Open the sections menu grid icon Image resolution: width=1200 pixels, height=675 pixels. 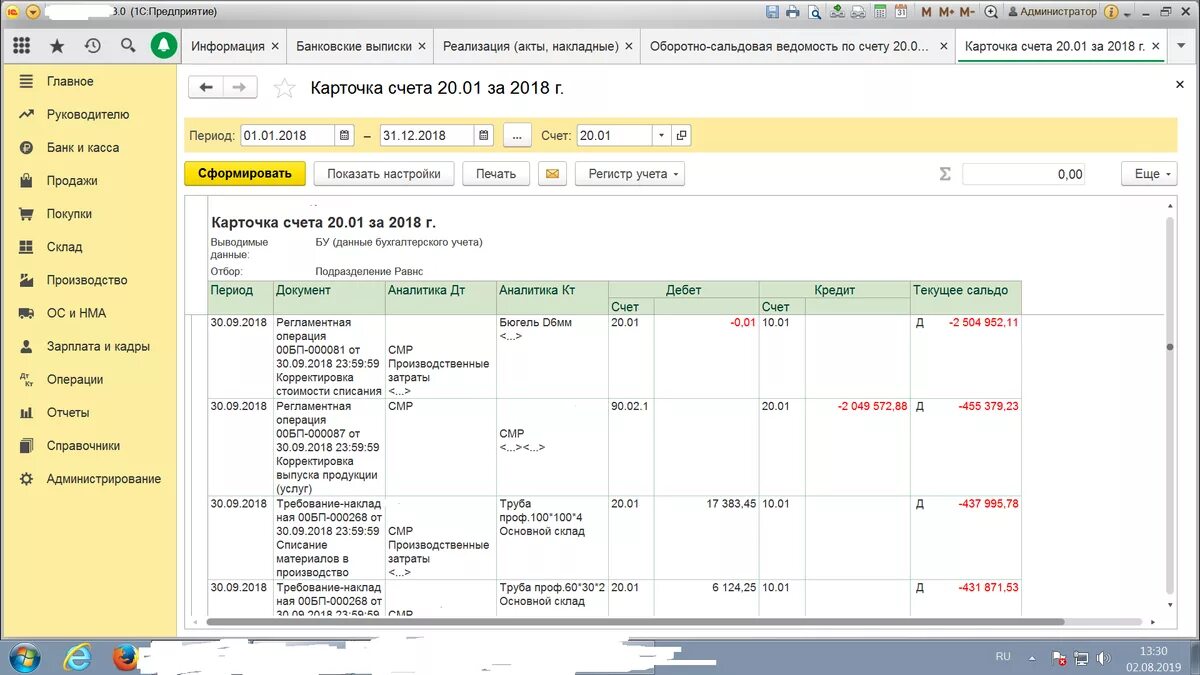pyautogui.click(x=22, y=46)
